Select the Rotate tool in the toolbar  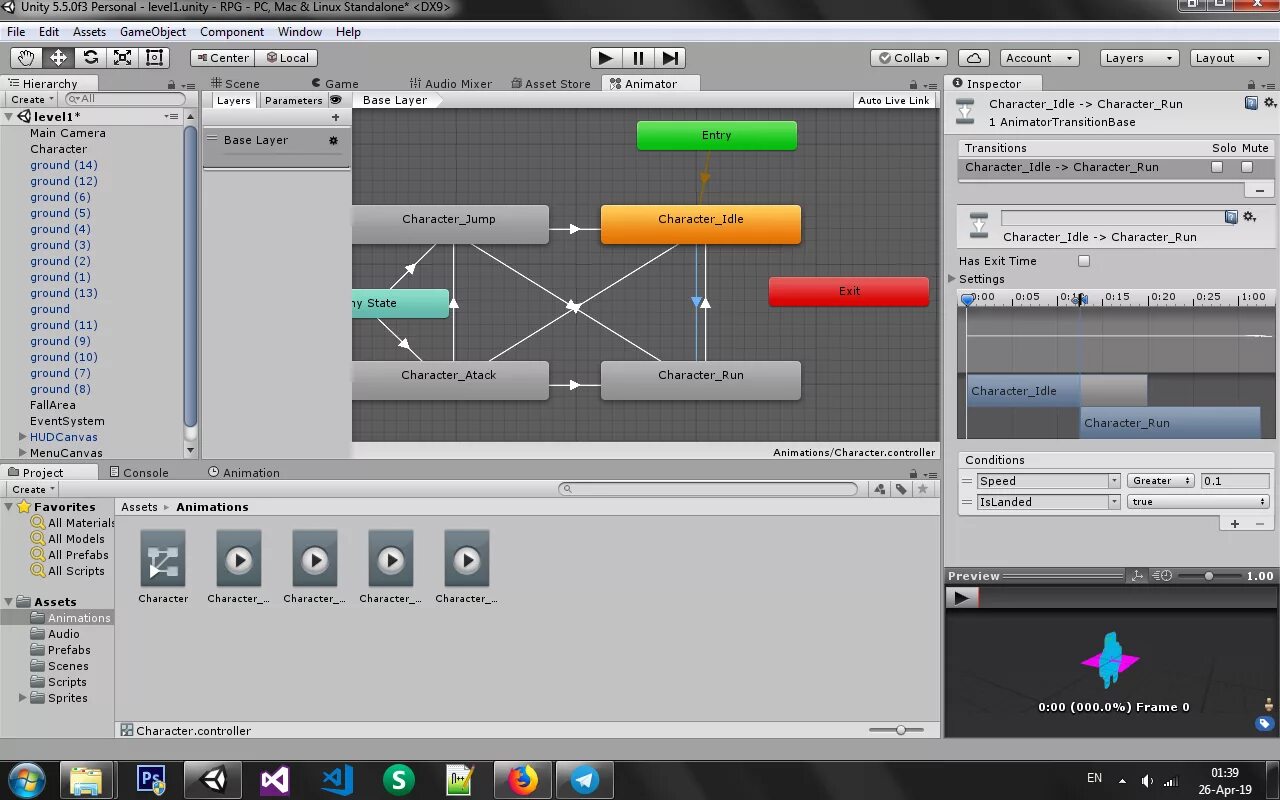[90, 58]
